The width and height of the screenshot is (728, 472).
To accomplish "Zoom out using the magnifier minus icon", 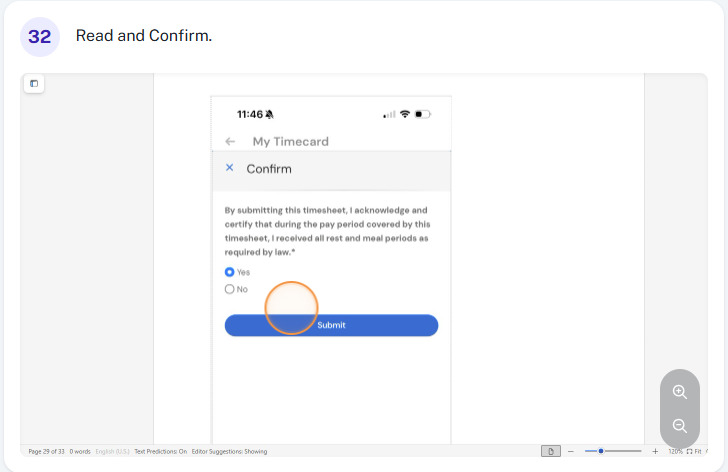I will [x=680, y=426].
